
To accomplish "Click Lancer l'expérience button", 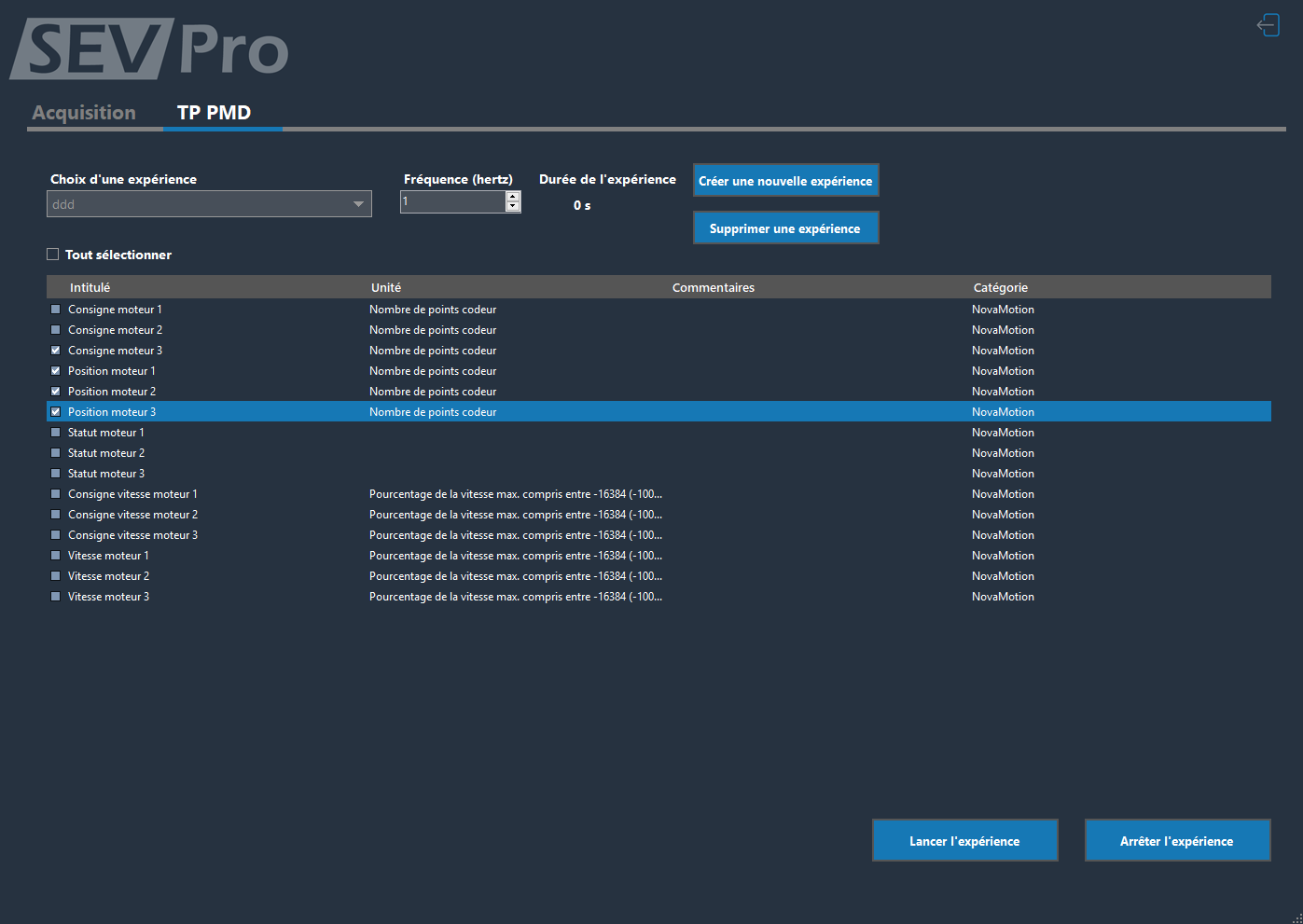I will (x=964, y=841).
